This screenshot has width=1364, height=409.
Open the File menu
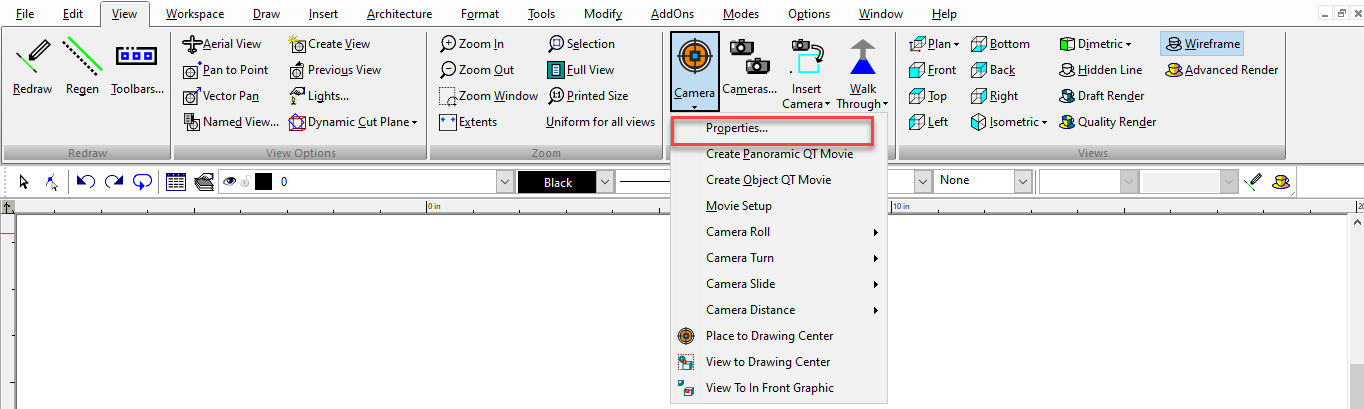(25, 14)
